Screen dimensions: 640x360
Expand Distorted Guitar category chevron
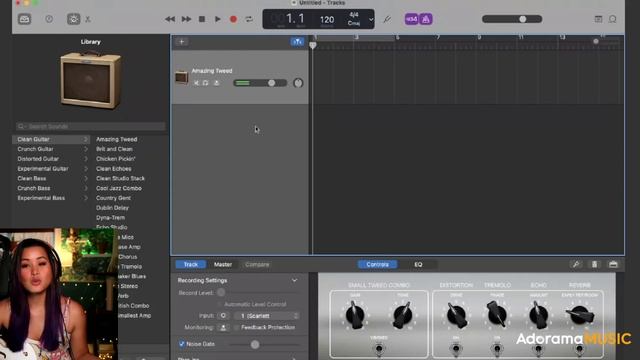click(x=86, y=159)
